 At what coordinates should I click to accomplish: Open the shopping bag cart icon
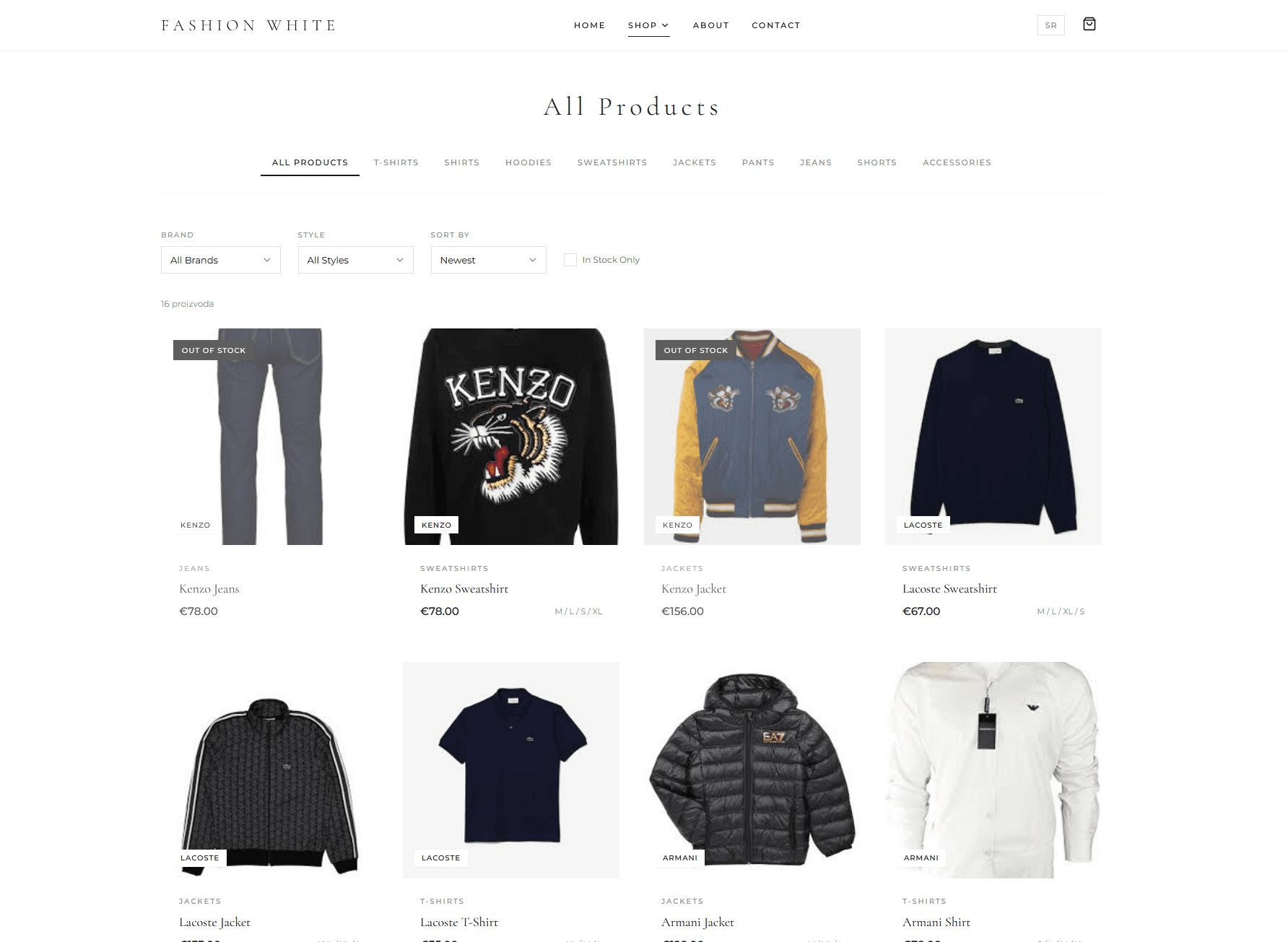[x=1089, y=25]
